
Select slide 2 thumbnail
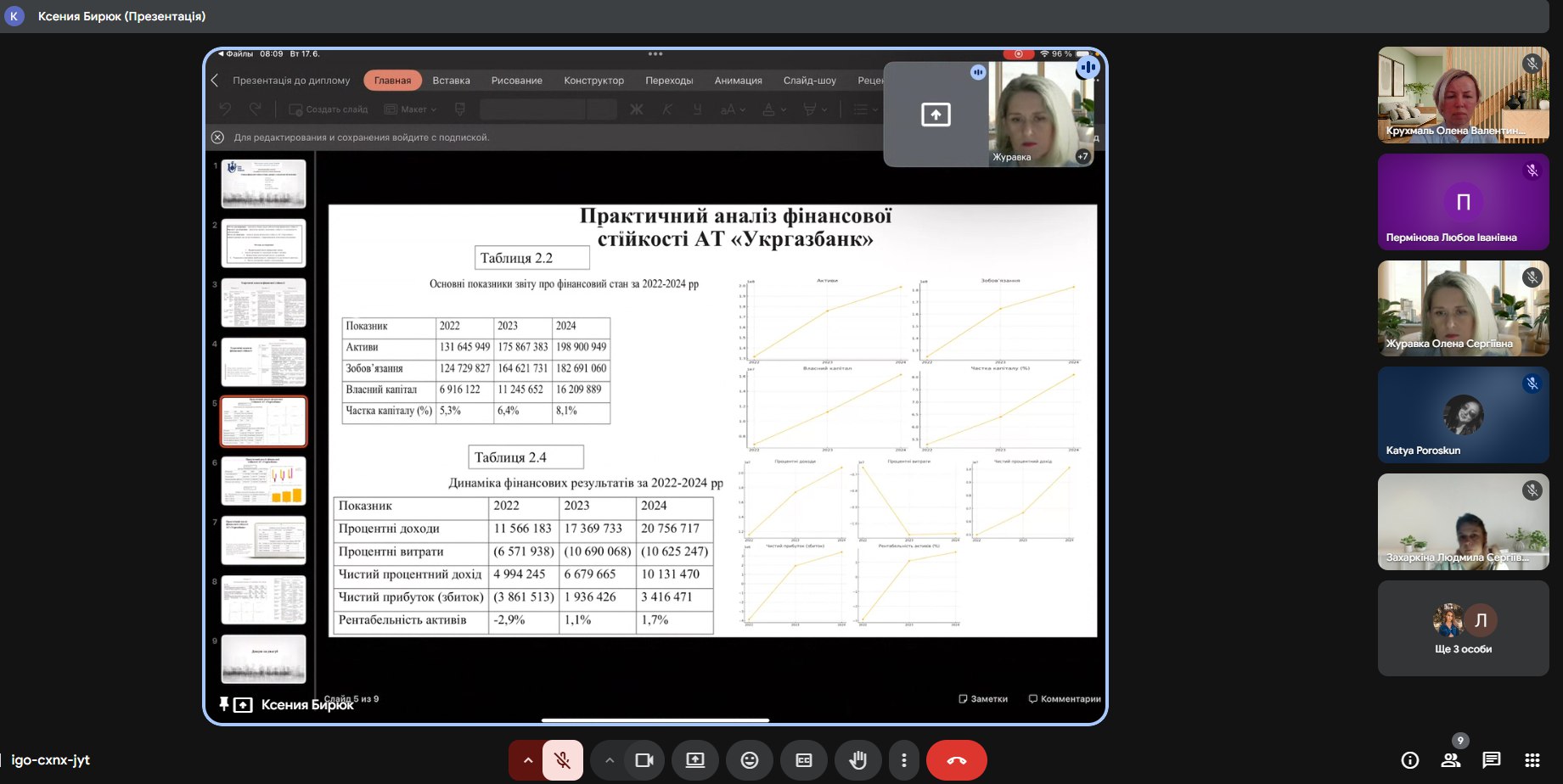[263, 243]
